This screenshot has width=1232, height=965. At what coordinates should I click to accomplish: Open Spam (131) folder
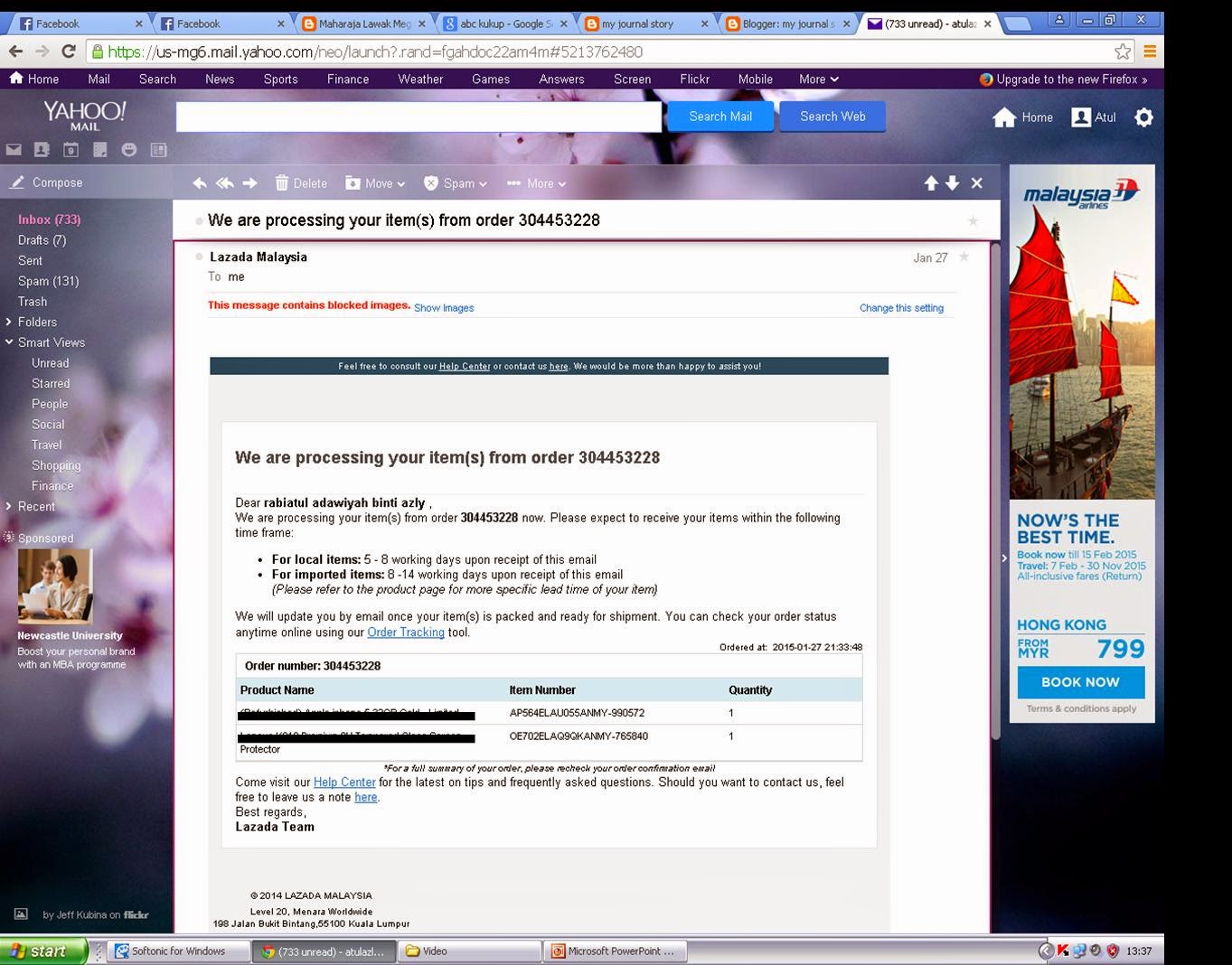[48, 281]
